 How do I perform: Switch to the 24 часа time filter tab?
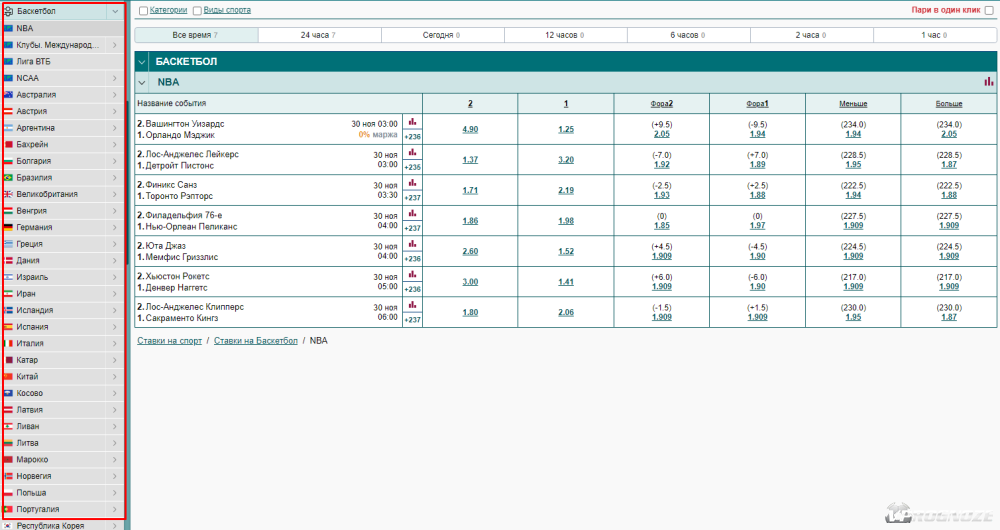(319, 35)
